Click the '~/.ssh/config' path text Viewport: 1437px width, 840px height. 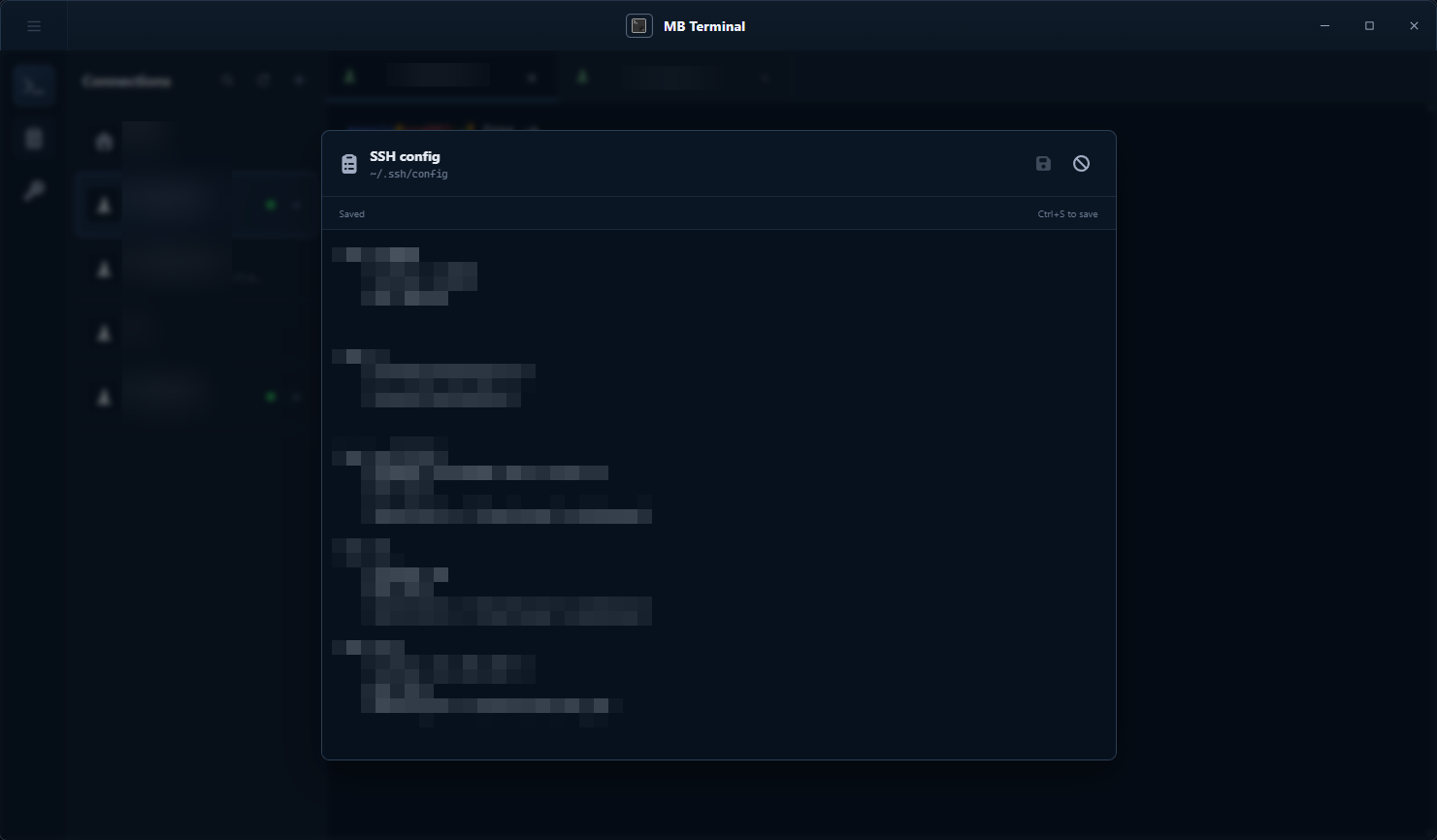click(408, 175)
